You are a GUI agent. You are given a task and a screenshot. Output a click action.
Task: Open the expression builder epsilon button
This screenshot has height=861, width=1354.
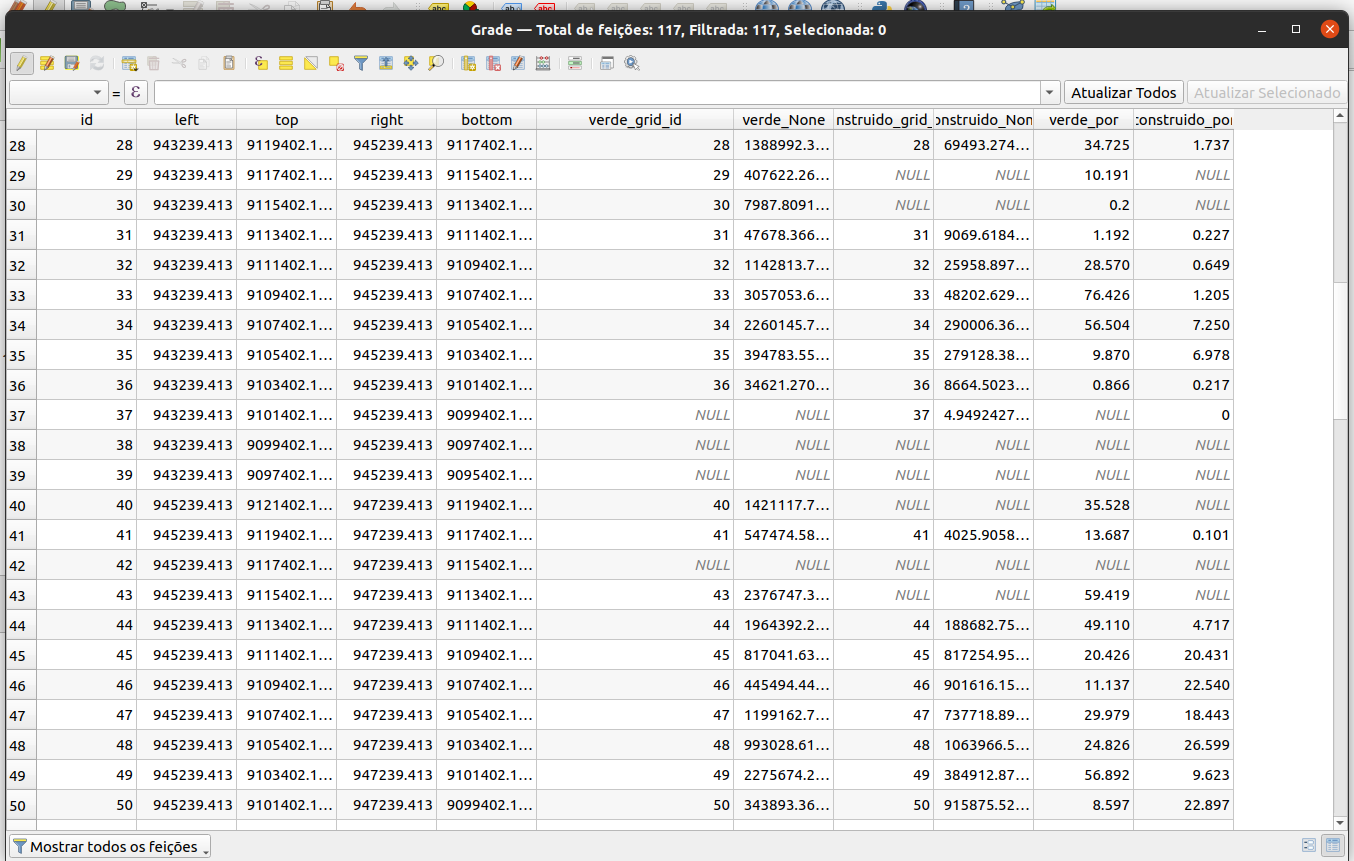coord(136,93)
